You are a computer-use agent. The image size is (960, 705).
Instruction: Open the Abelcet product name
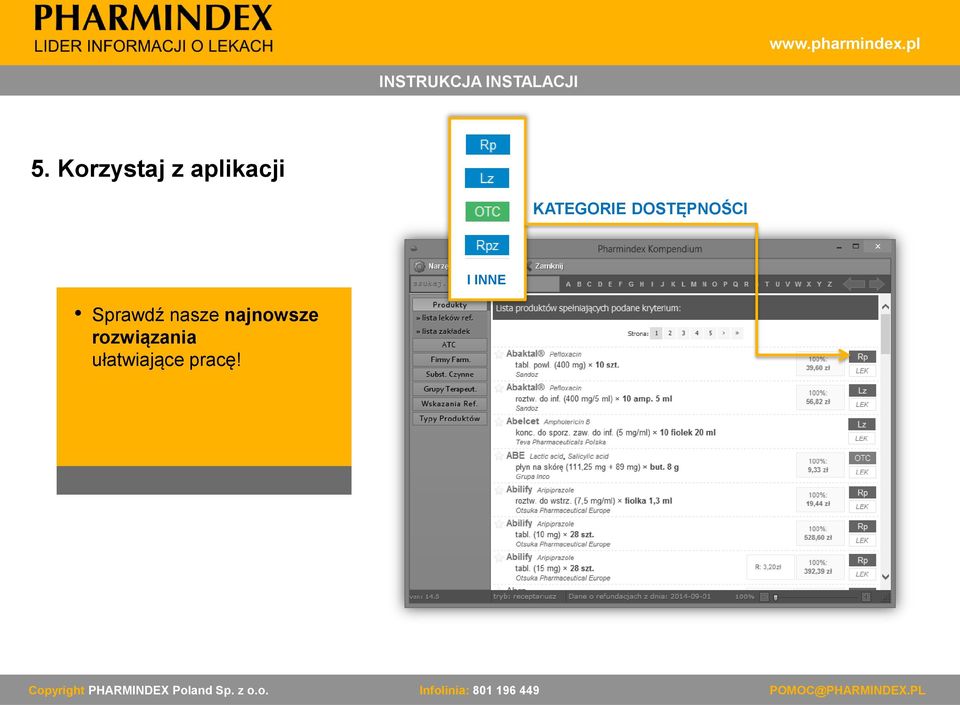point(522,421)
